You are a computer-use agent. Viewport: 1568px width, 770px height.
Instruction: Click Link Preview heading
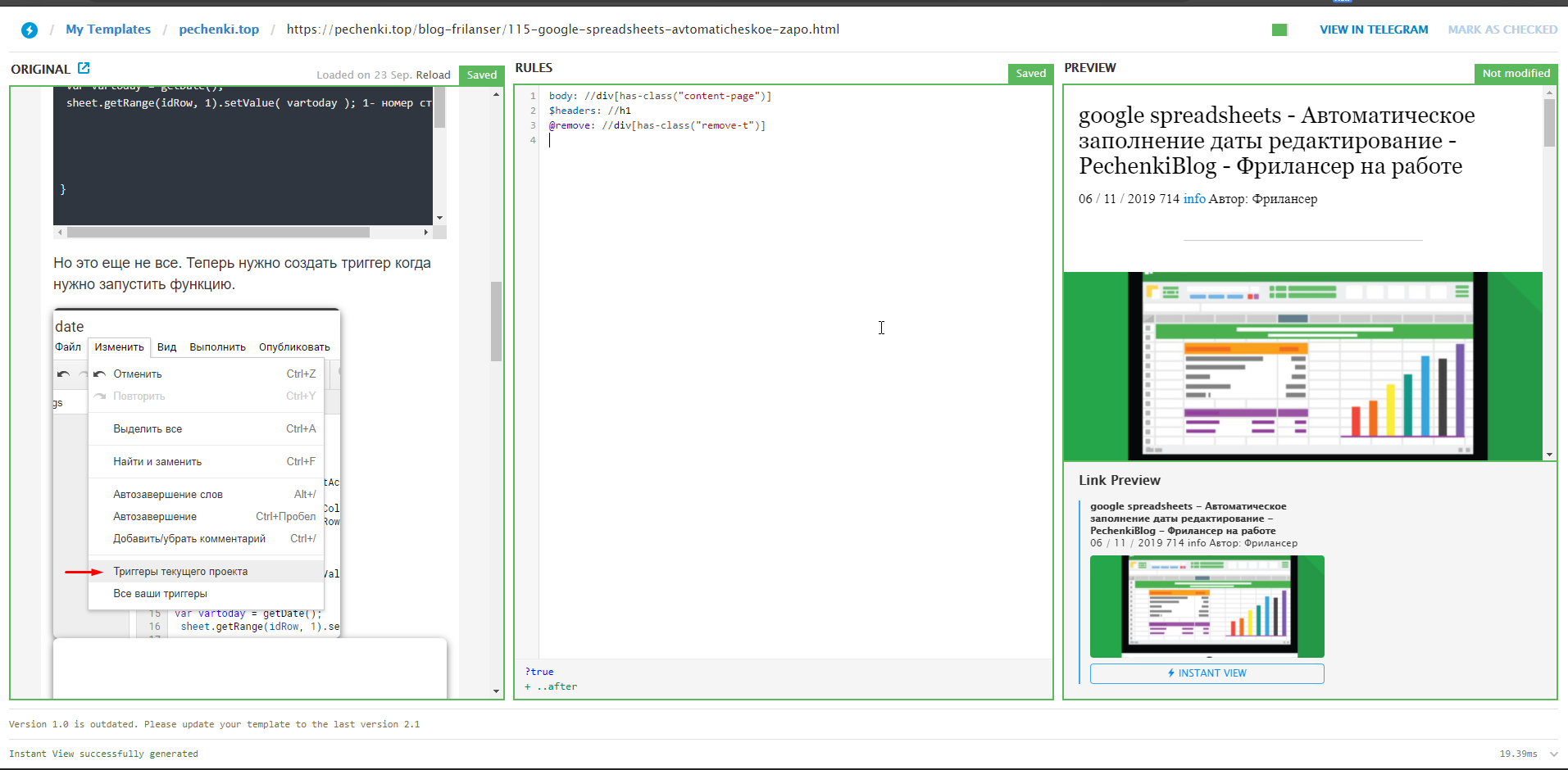[x=1120, y=481]
